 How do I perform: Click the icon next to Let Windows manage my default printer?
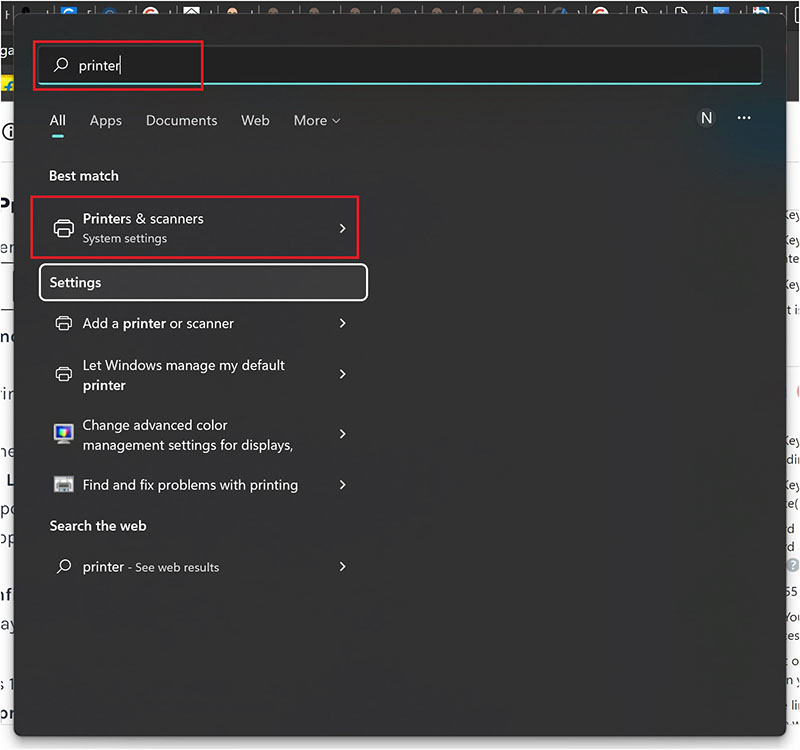[x=63, y=375]
